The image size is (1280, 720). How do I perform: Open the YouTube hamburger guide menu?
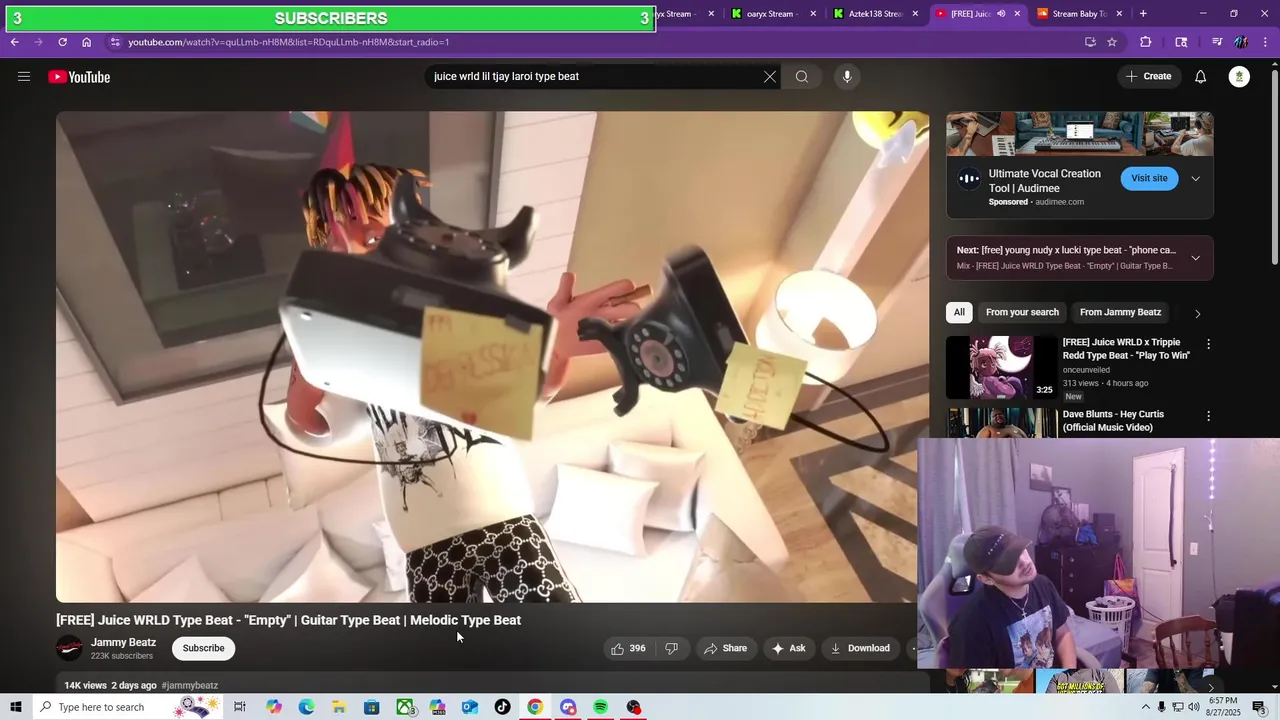pyautogui.click(x=24, y=77)
